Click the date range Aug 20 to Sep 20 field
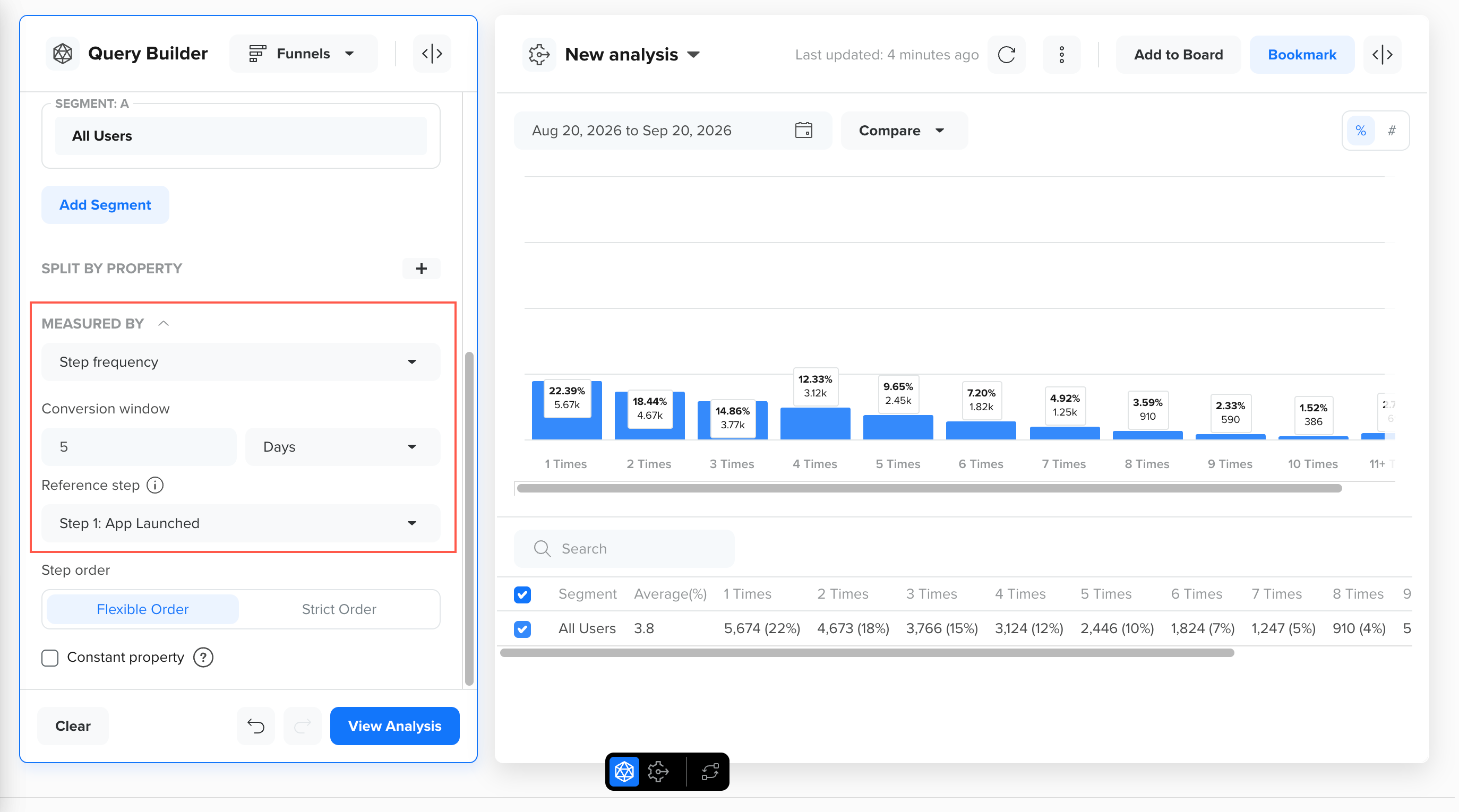Image resolution: width=1459 pixels, height=812 pixels. 673,130
